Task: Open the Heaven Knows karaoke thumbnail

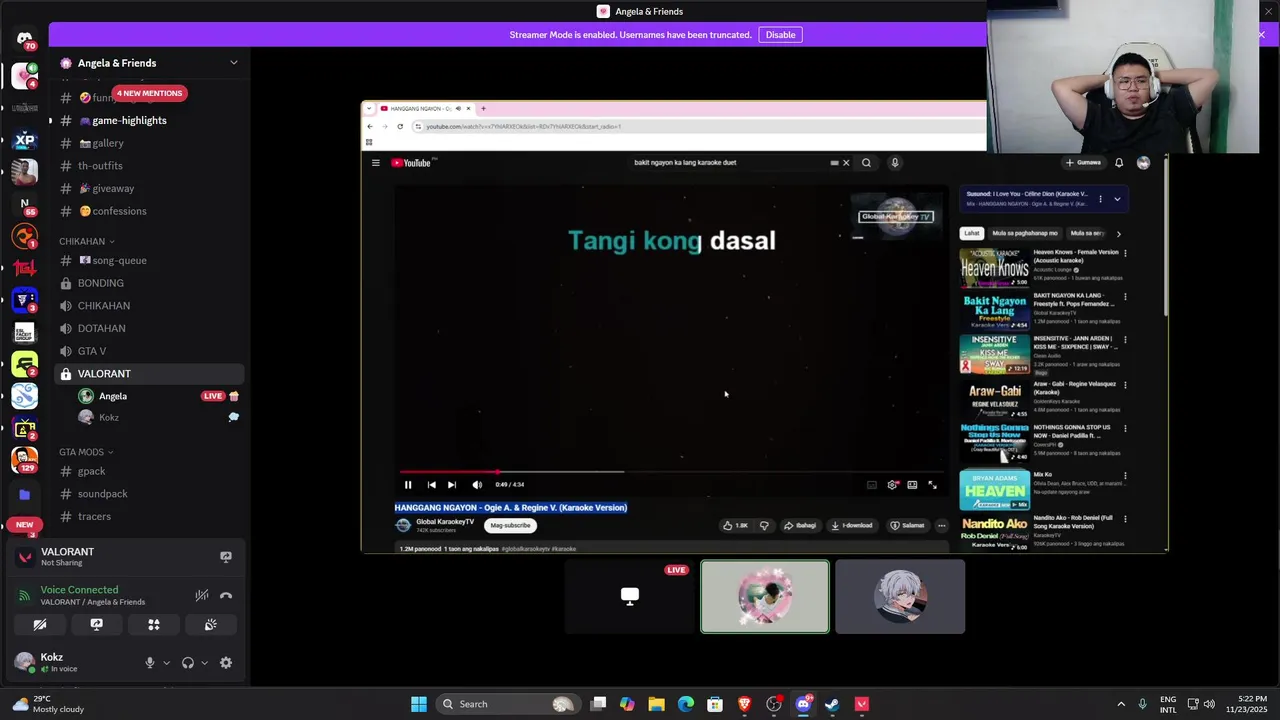Action: (x=995, y=268)
